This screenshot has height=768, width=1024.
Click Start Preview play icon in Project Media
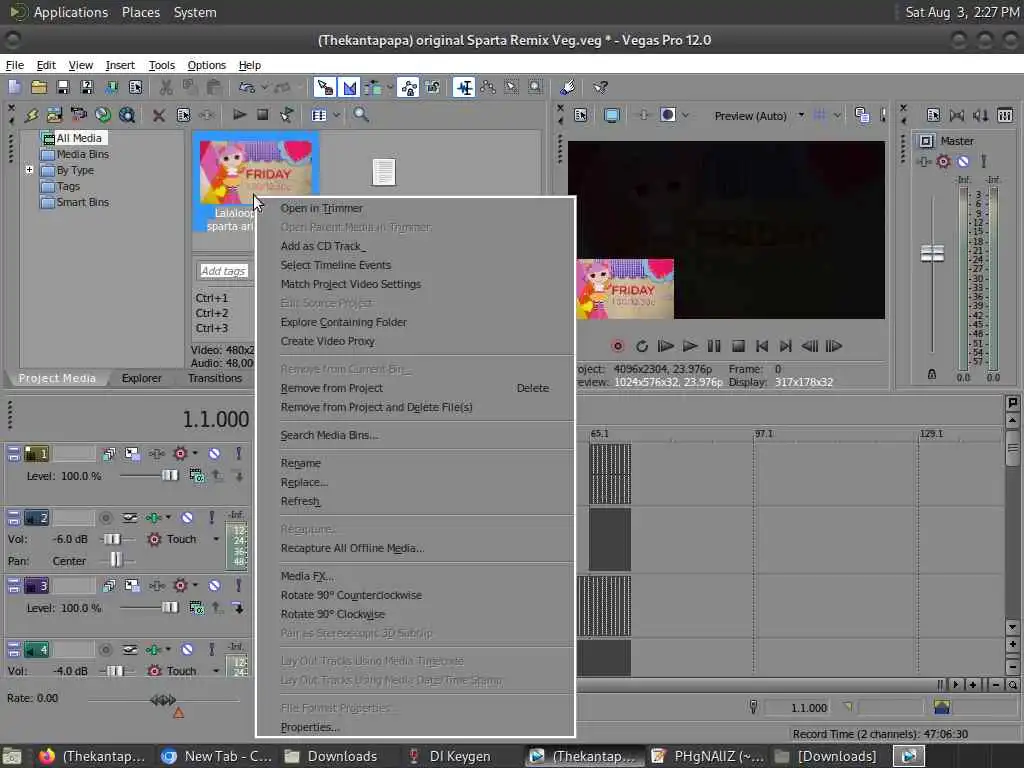(239, 115)
